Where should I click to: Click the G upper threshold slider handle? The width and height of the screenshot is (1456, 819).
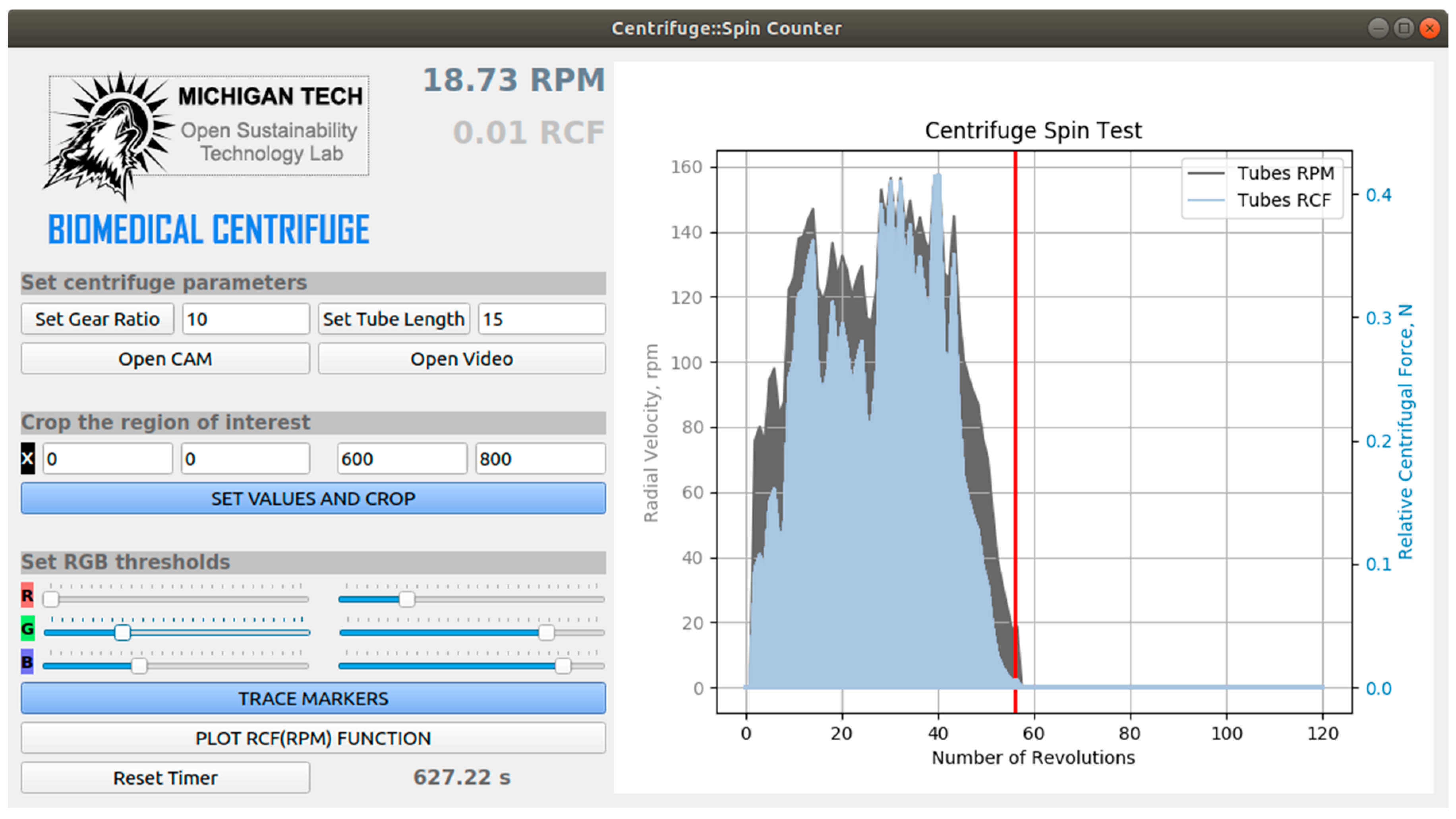(x=546, y=633)
